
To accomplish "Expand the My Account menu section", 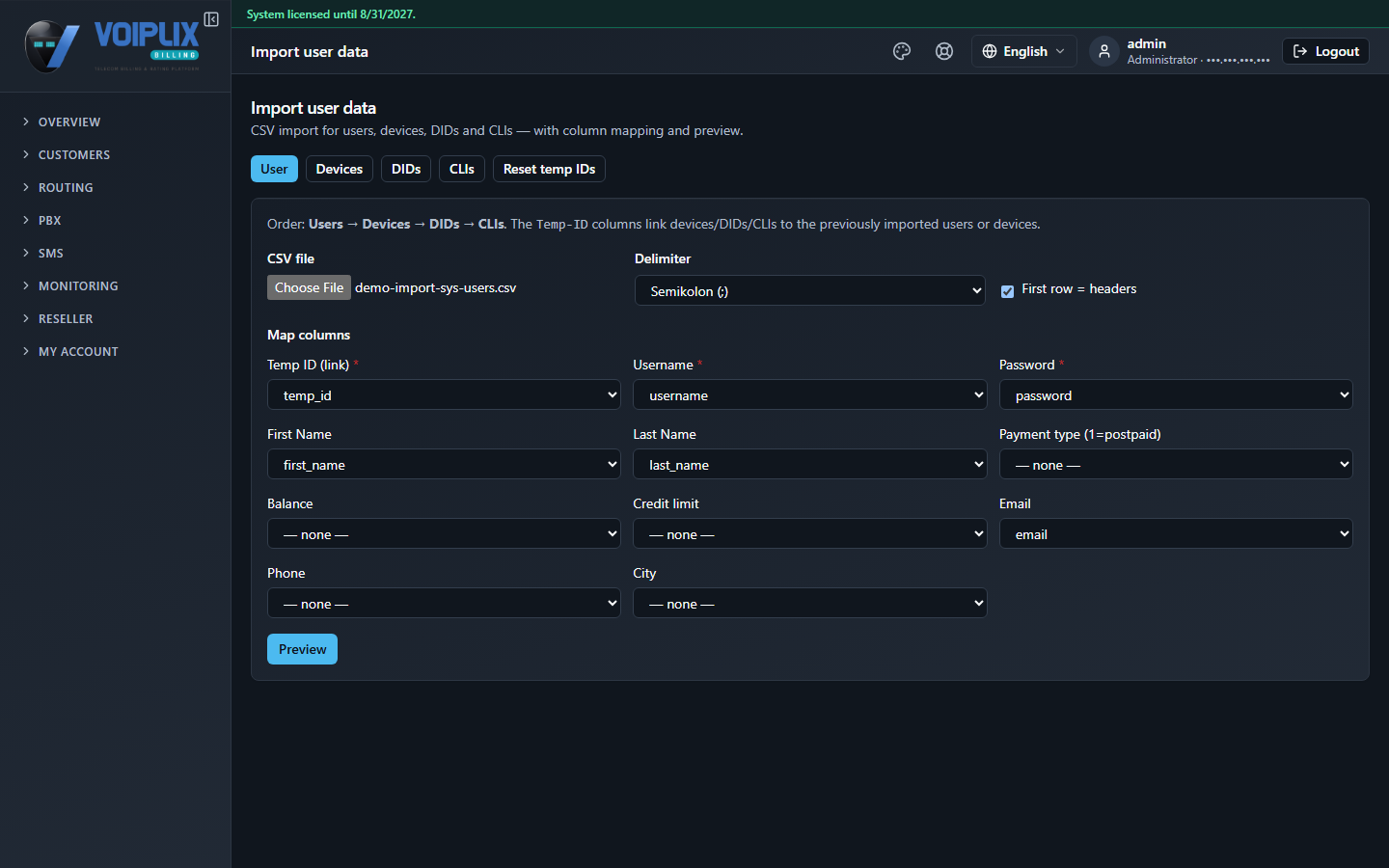I will pyautogui.click(x=116, y=351).
